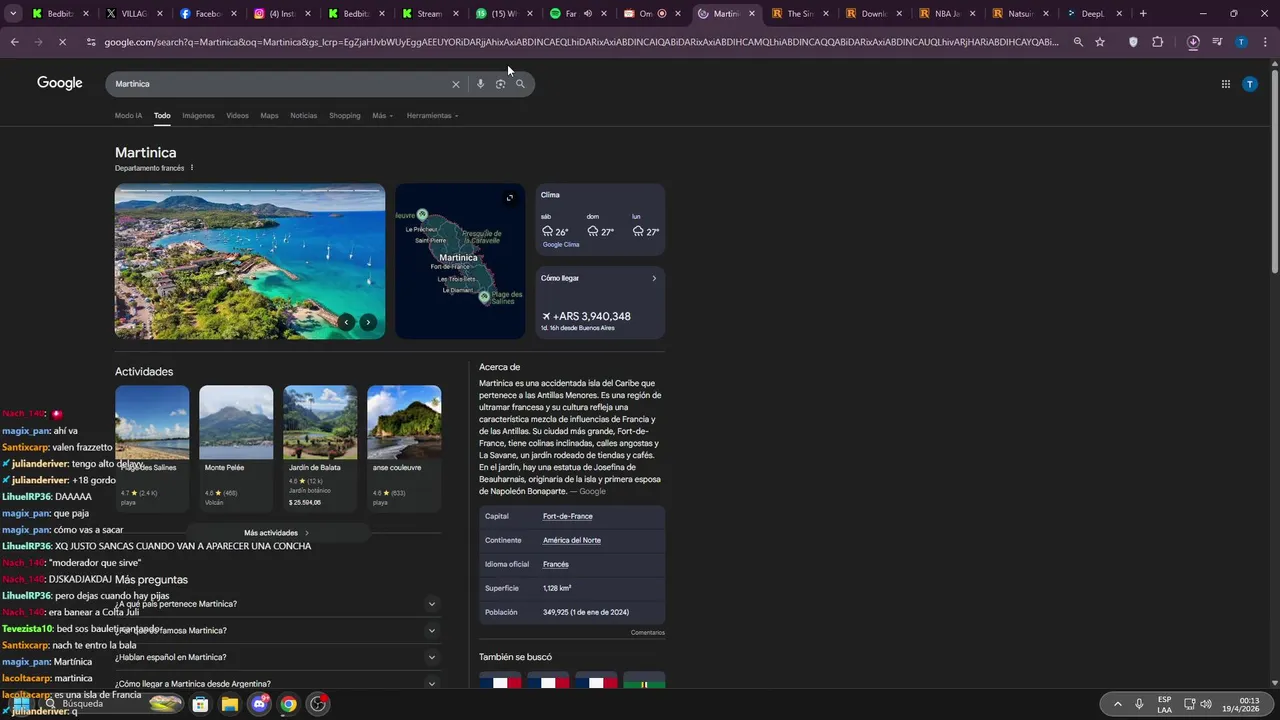Switch to the Facebook browser tab
Image resolution: width=1280 pixels, height=720 pixels.
(x=208, y=14)
